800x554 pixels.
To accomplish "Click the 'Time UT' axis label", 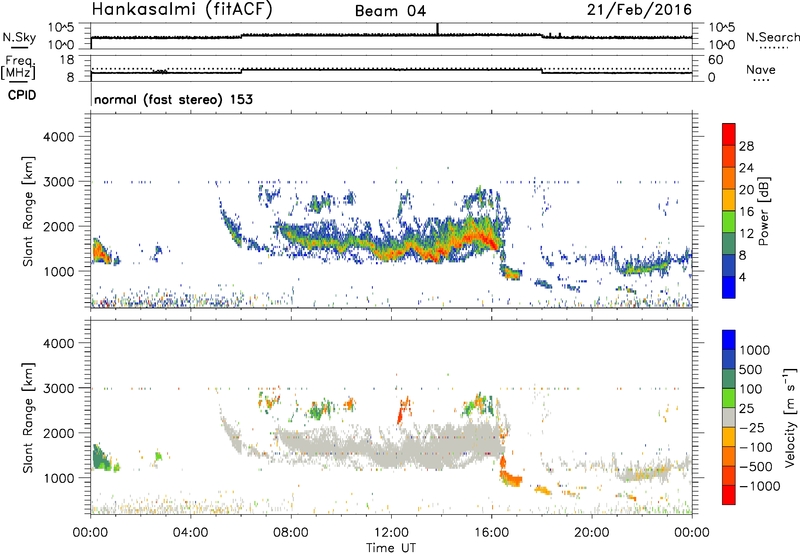I will click(391, 548).
